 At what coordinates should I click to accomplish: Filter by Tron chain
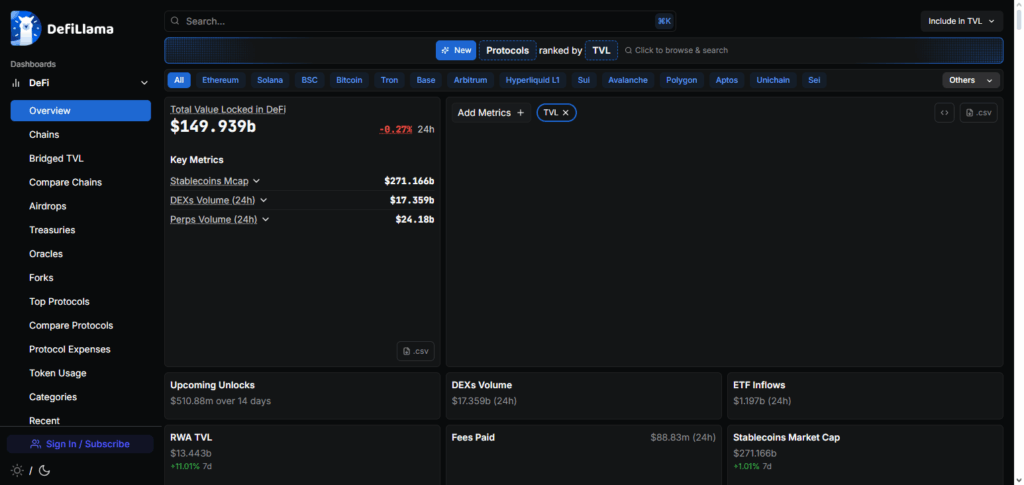[x=389, y=80]
